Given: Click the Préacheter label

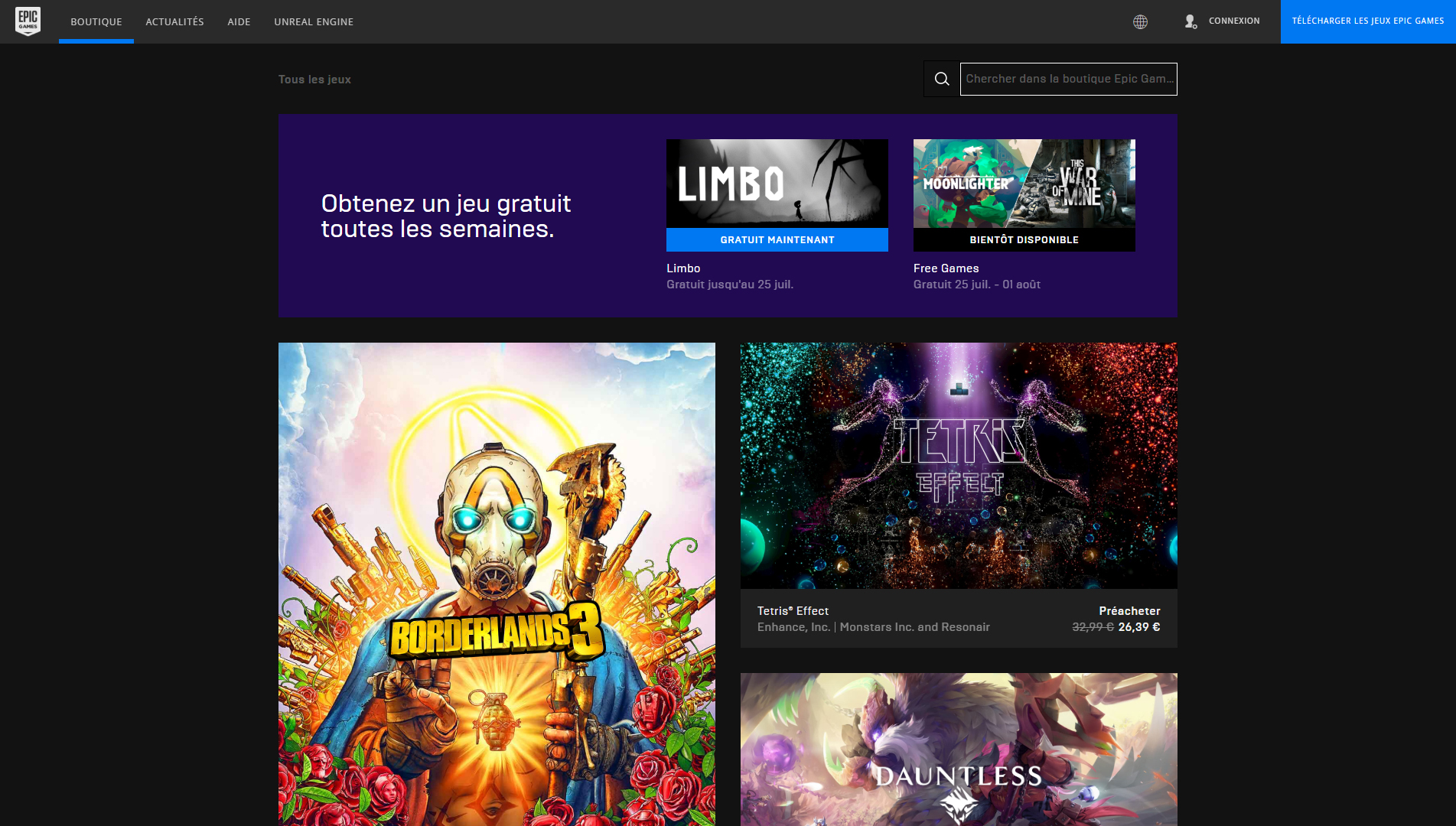Looking at the screenshot, I should coord(1129,611).
